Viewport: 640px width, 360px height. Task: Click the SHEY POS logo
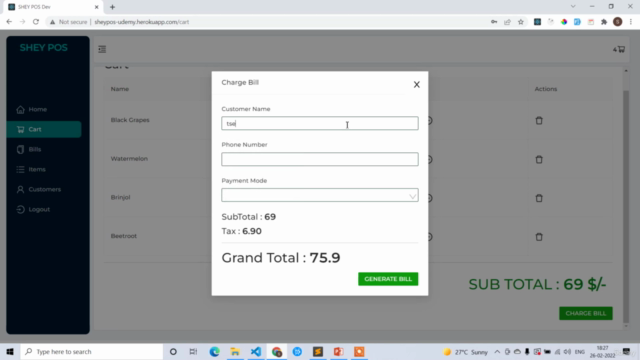coord(44,48)
